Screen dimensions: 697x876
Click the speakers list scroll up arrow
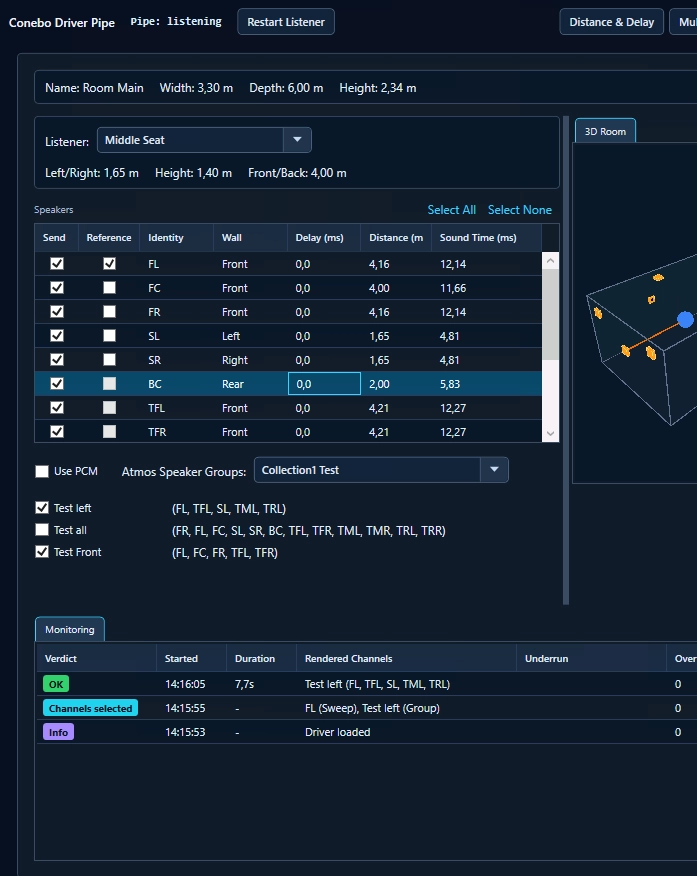[x=550, y=260]
